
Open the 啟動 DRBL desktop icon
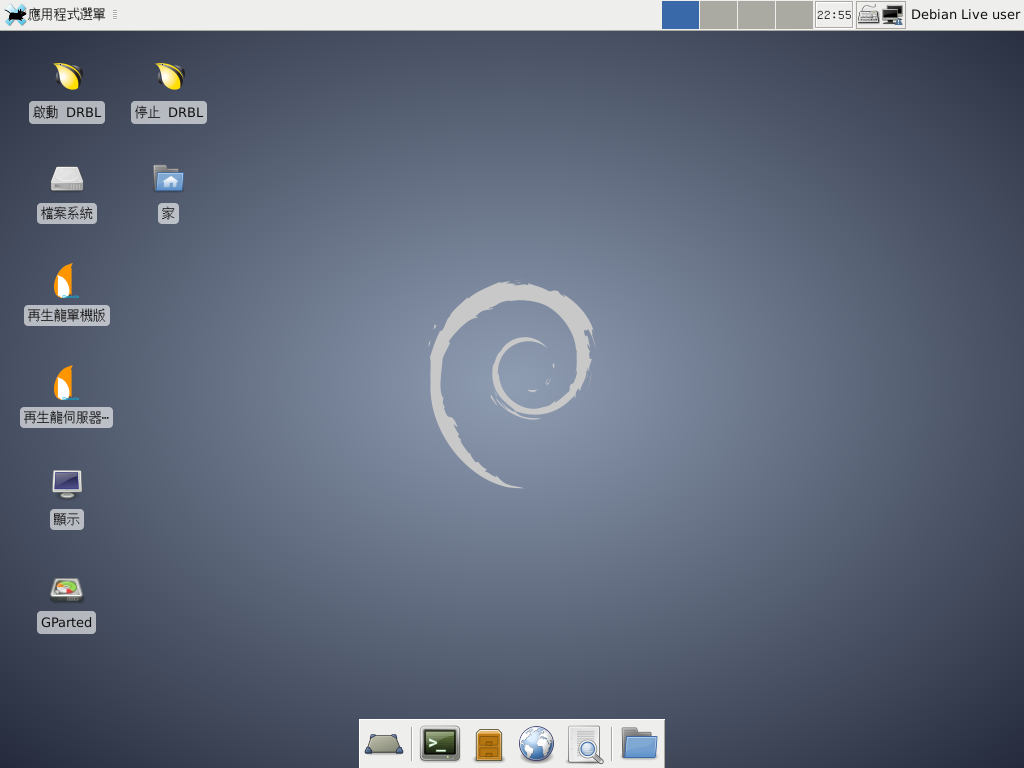[67, 77]
